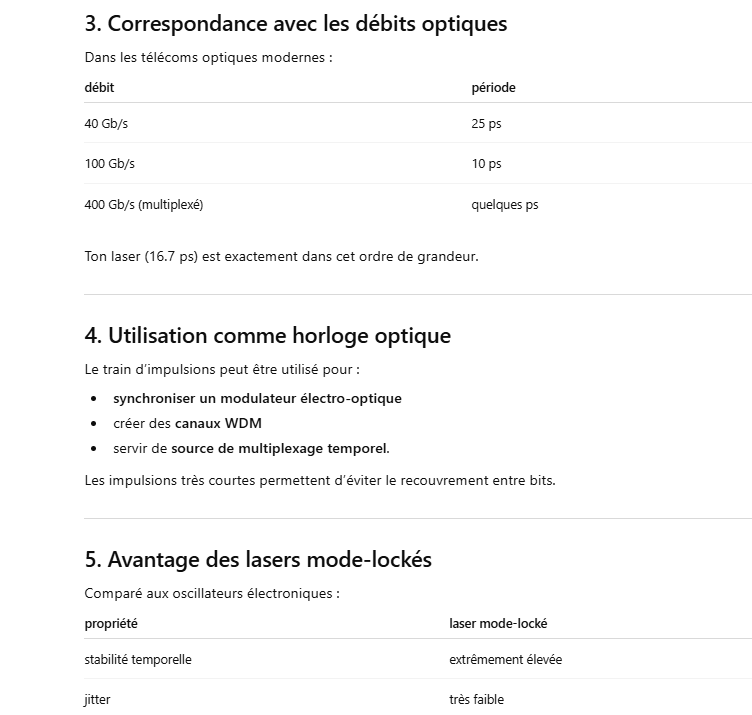This screenshot has height=715, width=752.
Task: Click the "100 Gb/s" table cell
Action: [109, 164]
